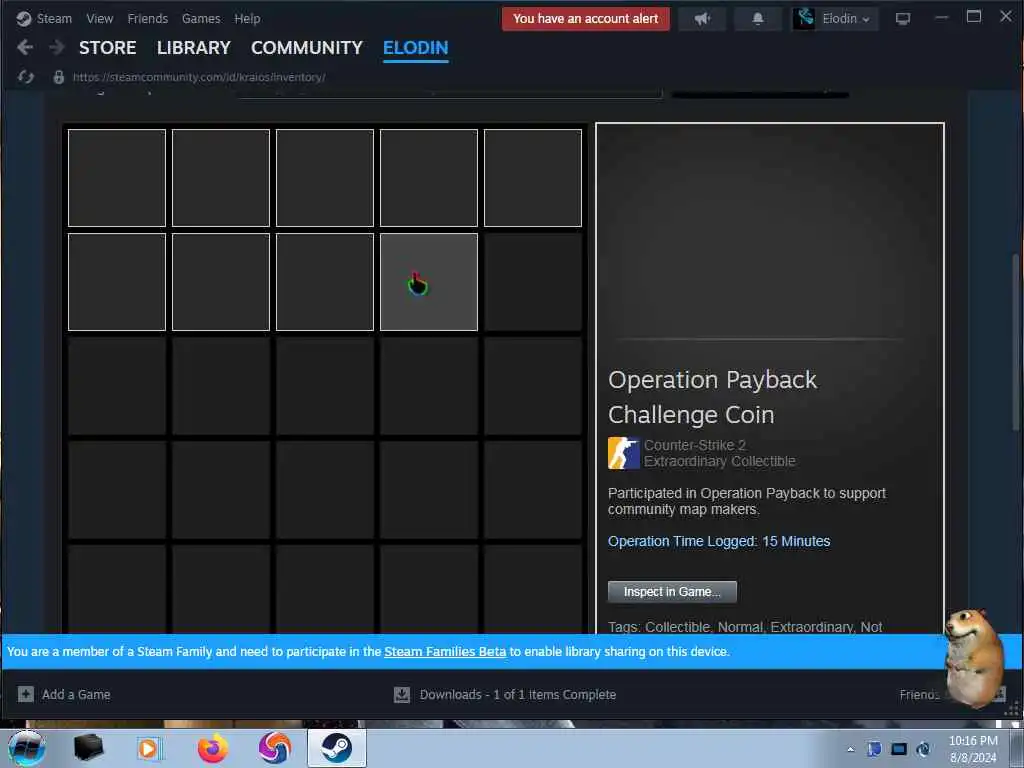Click the 'Add a Game' label
Screen dimensions: 1024x768
coord(76,695)
